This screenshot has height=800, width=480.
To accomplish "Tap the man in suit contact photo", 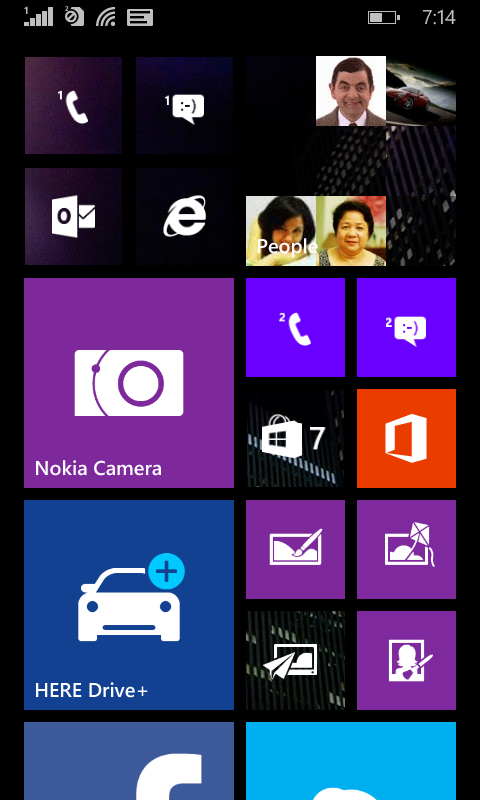I will (x=351, y=91).
